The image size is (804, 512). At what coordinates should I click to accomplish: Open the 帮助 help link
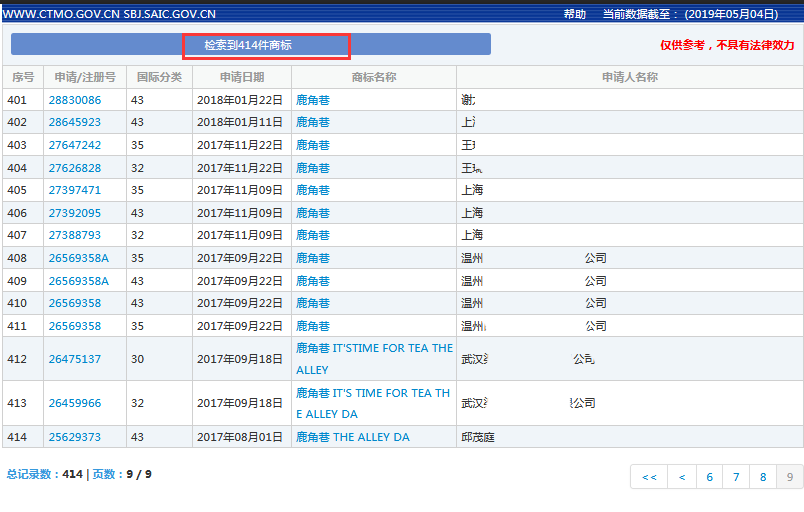click(x=575, y=14)
